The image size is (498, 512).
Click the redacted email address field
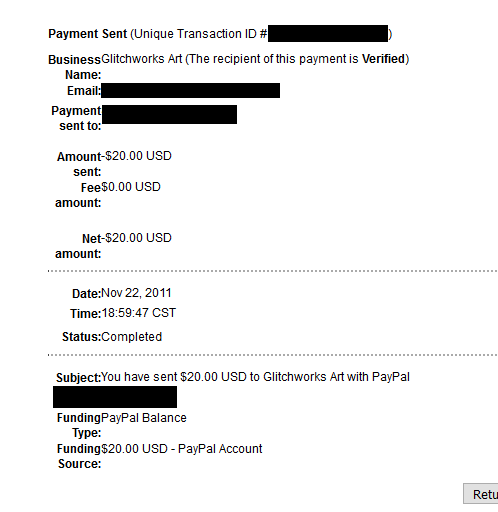pyautogui.click(x=190, y=91)
